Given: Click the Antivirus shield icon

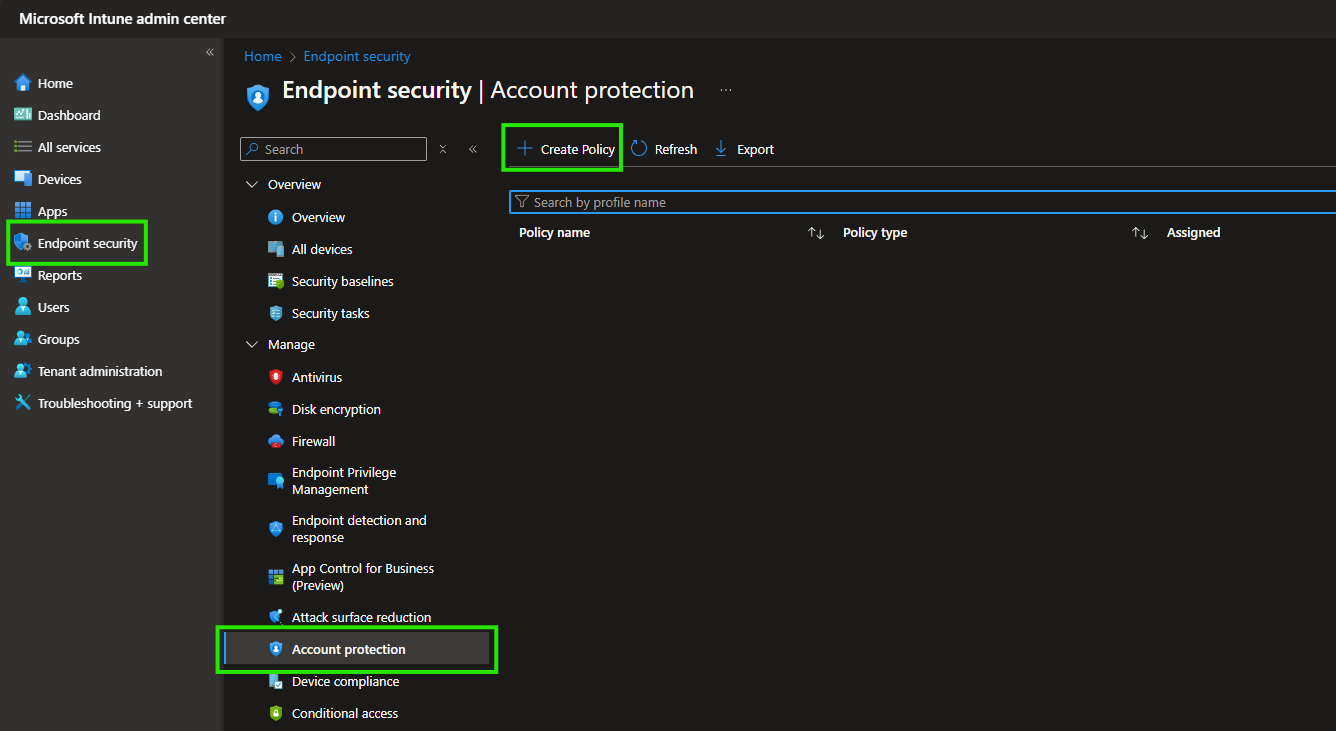Looking at the screenshot, I should (276, 377).
